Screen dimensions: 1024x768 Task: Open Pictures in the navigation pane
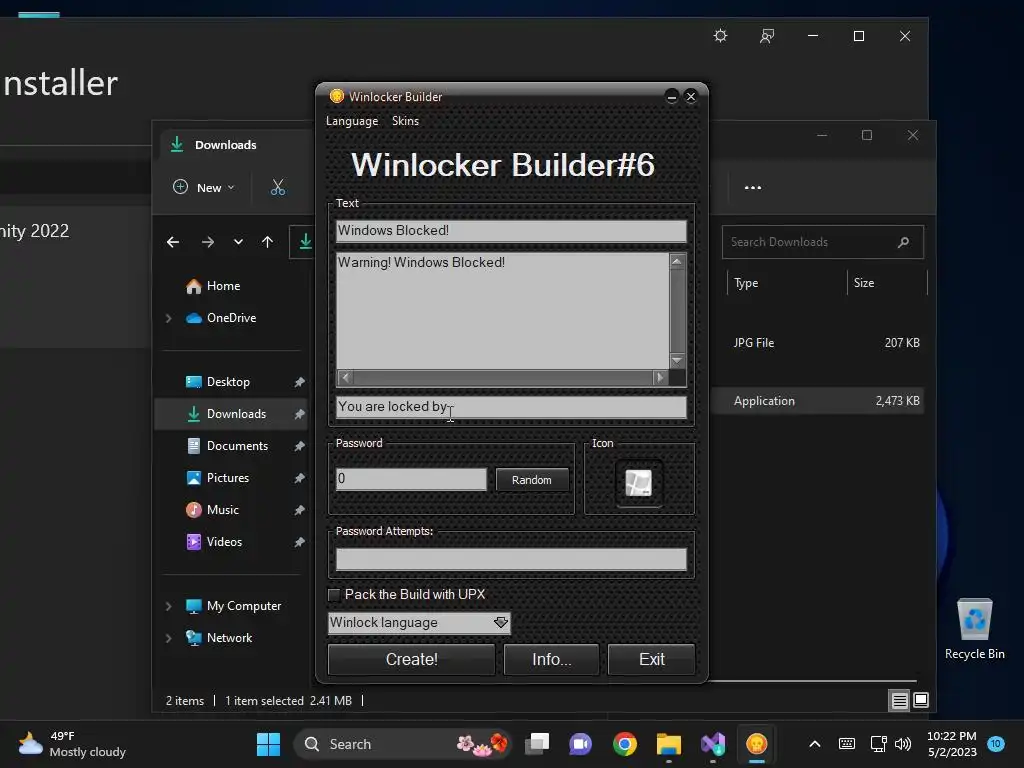coord(227,478)
